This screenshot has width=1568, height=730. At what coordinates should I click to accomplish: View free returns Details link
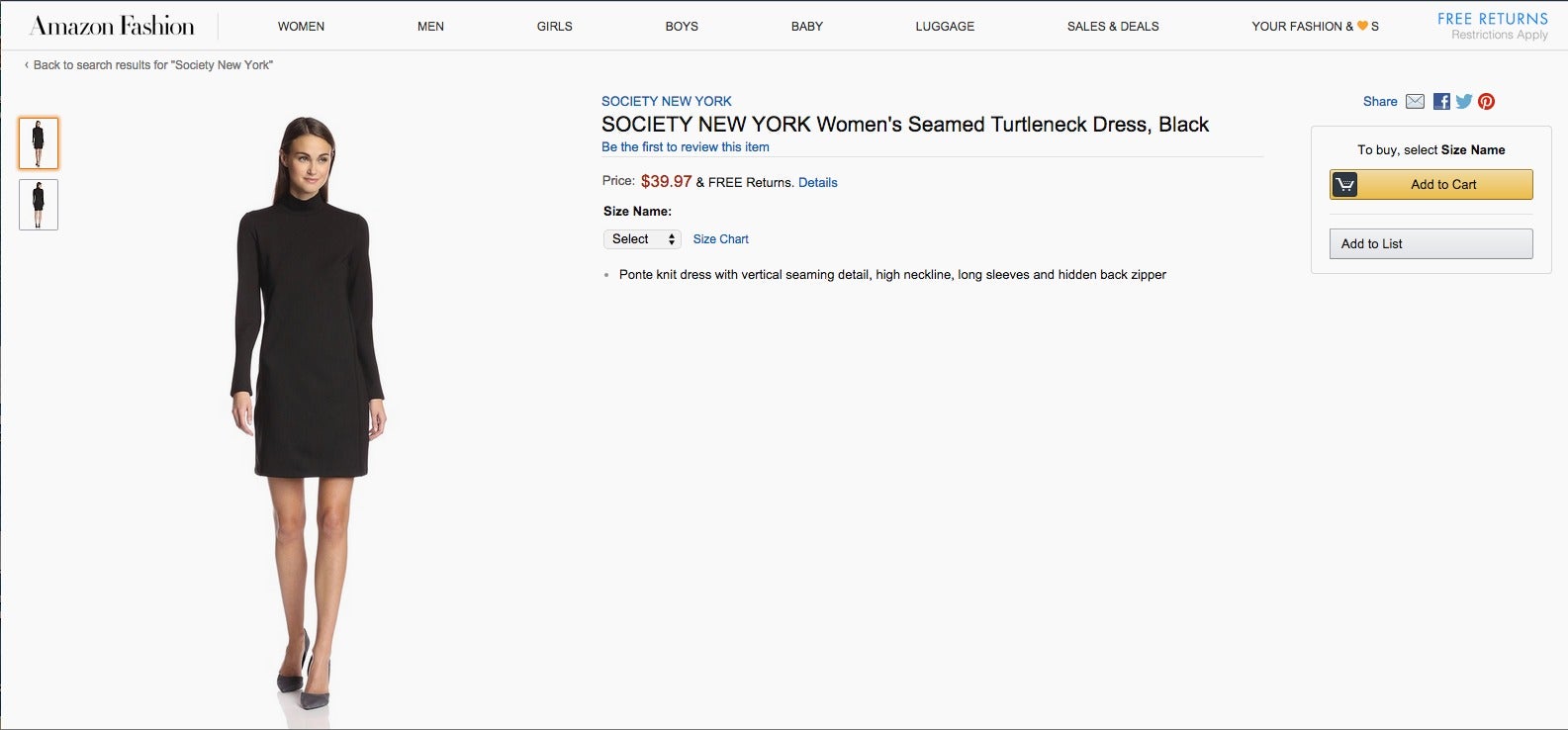point(818,183)
